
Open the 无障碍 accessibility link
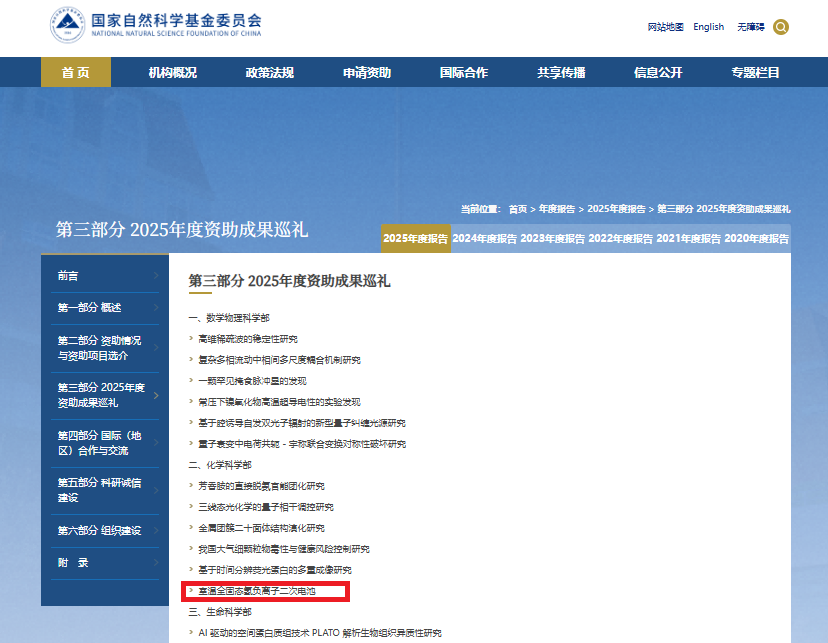(x=751, y=27)
